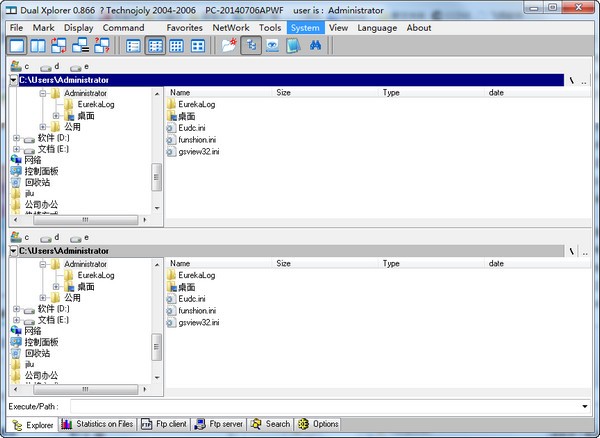This screenshot has height=438, width=600.
Task: Switch to details list view toolbar button
Action: [156, 46]
